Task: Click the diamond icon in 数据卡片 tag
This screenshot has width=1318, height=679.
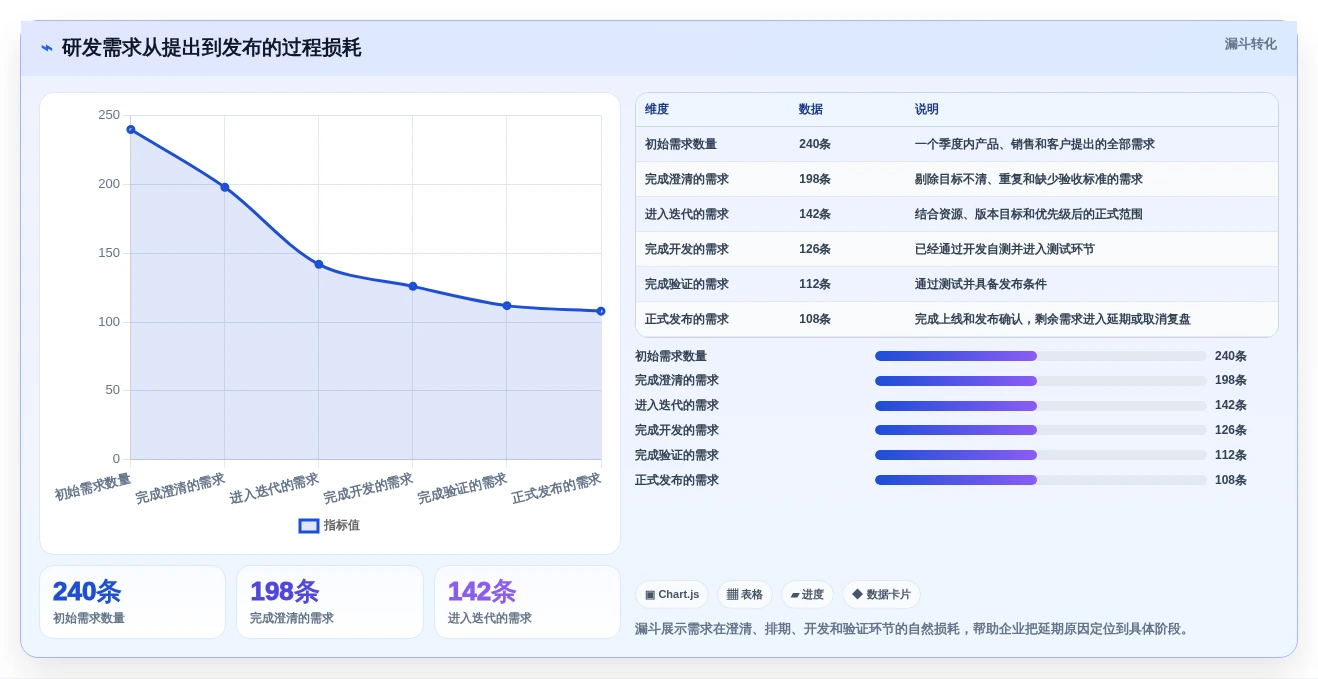Action: click(857, 594)
